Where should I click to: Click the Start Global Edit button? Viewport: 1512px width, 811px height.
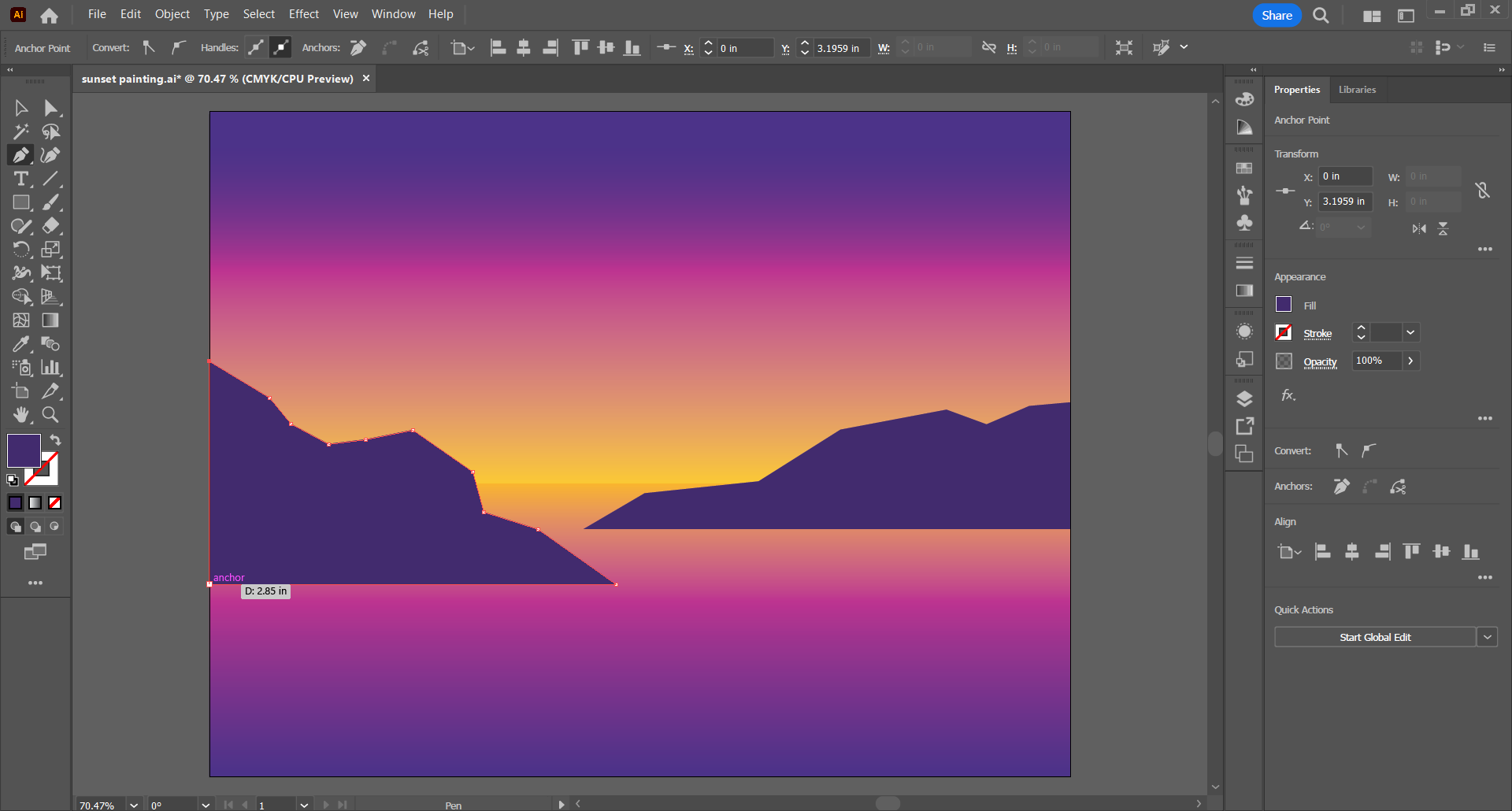pyautogui.click(x=1375, y=636)
